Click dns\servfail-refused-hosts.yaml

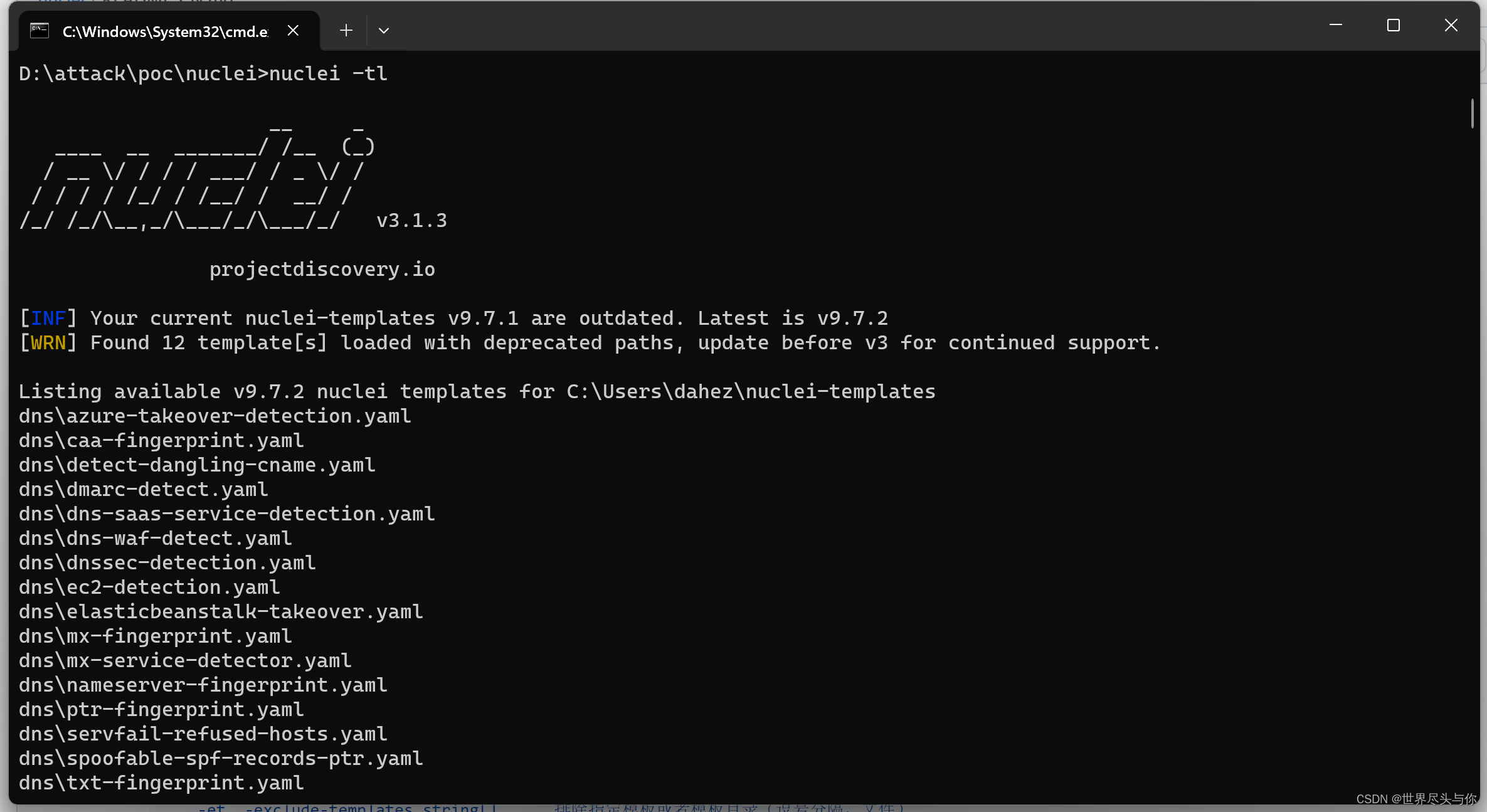tap(203, 734)
